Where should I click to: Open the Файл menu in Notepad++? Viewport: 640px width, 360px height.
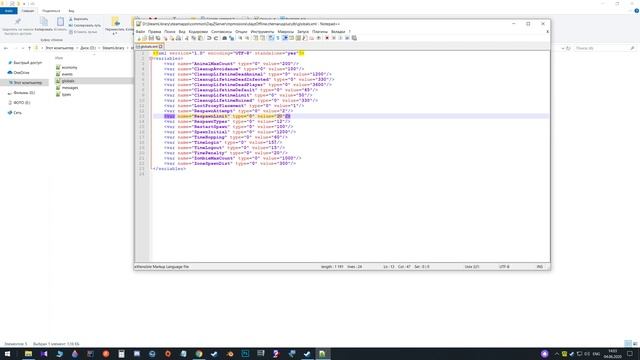pos(140,31)
